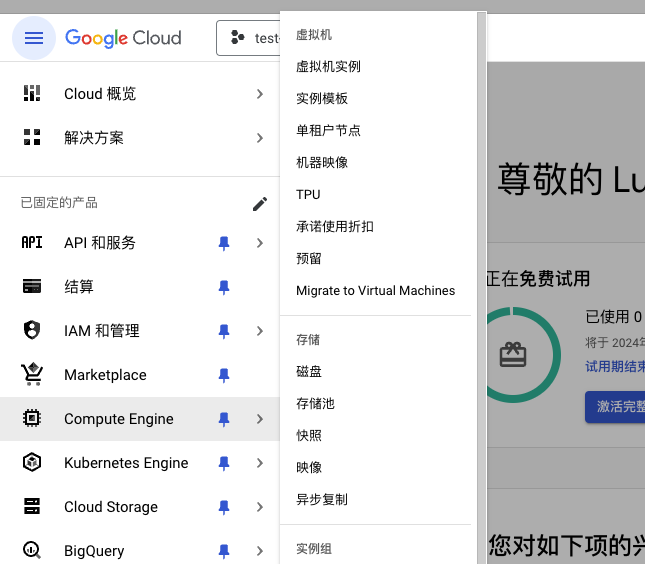Select the BigQuery label
645x564 pixels.
pyautogui.click(x=94, y=550)
